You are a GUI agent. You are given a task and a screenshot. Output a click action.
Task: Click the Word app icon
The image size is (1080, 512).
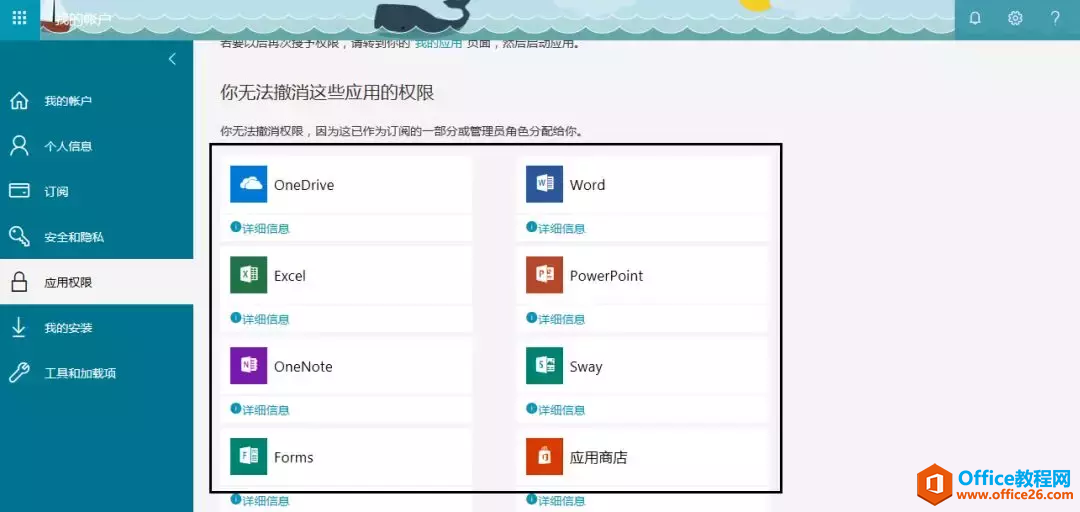point(544,184)
